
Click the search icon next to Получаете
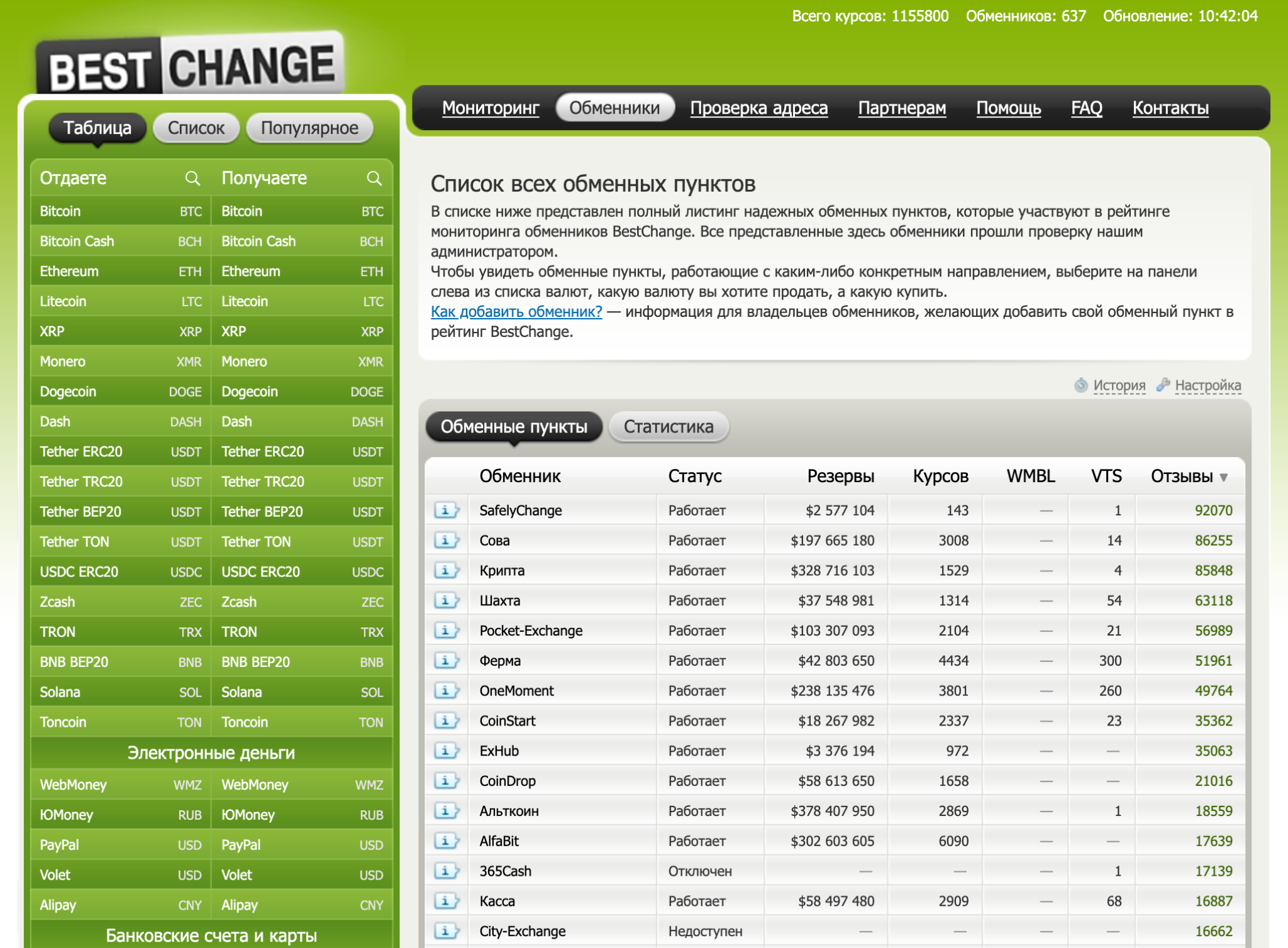point(374,179)
